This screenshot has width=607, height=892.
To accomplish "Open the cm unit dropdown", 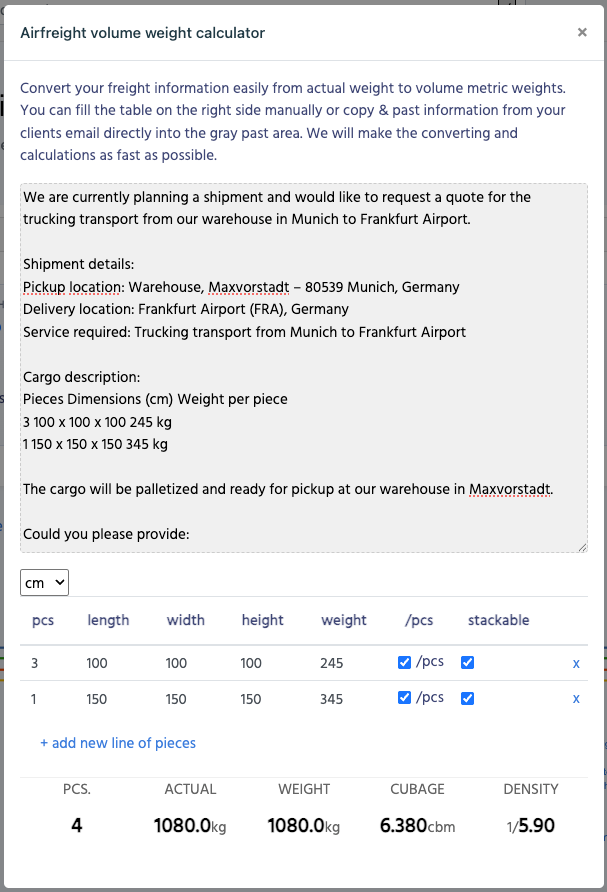I will pos(44,581).
